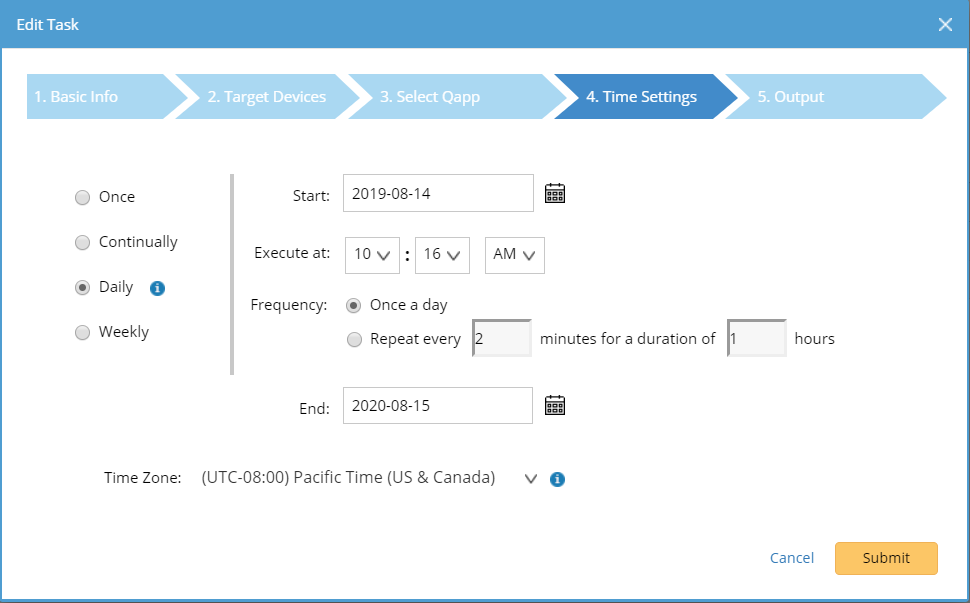
Task: Click the duration hours input field
Action: pos(757,338)
